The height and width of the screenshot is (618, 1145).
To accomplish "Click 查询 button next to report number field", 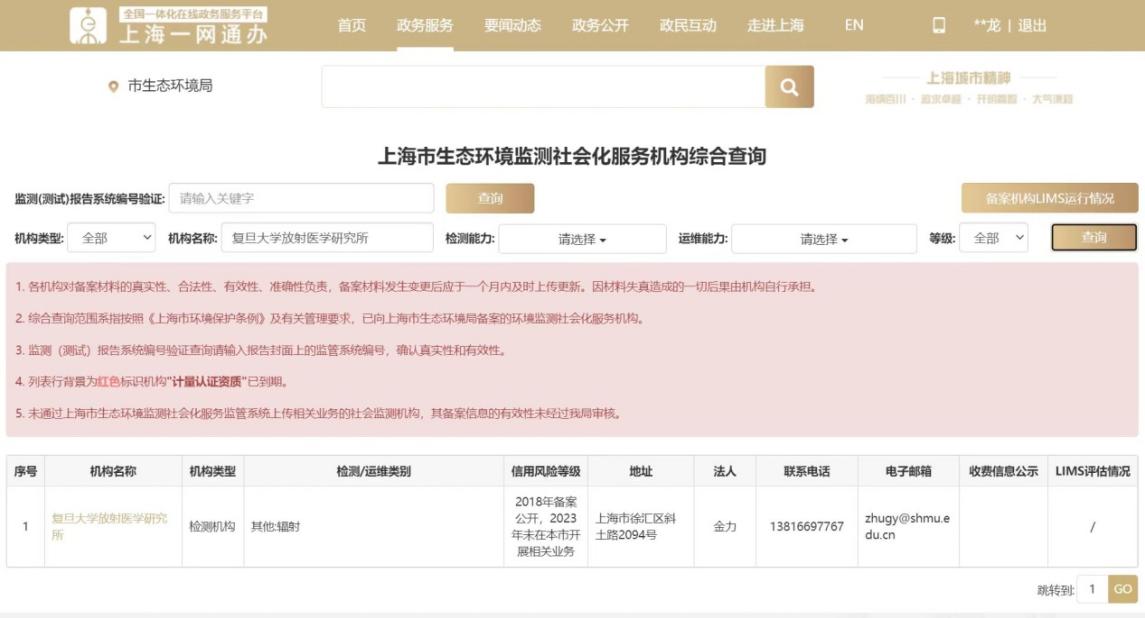I will click(490, 198).
